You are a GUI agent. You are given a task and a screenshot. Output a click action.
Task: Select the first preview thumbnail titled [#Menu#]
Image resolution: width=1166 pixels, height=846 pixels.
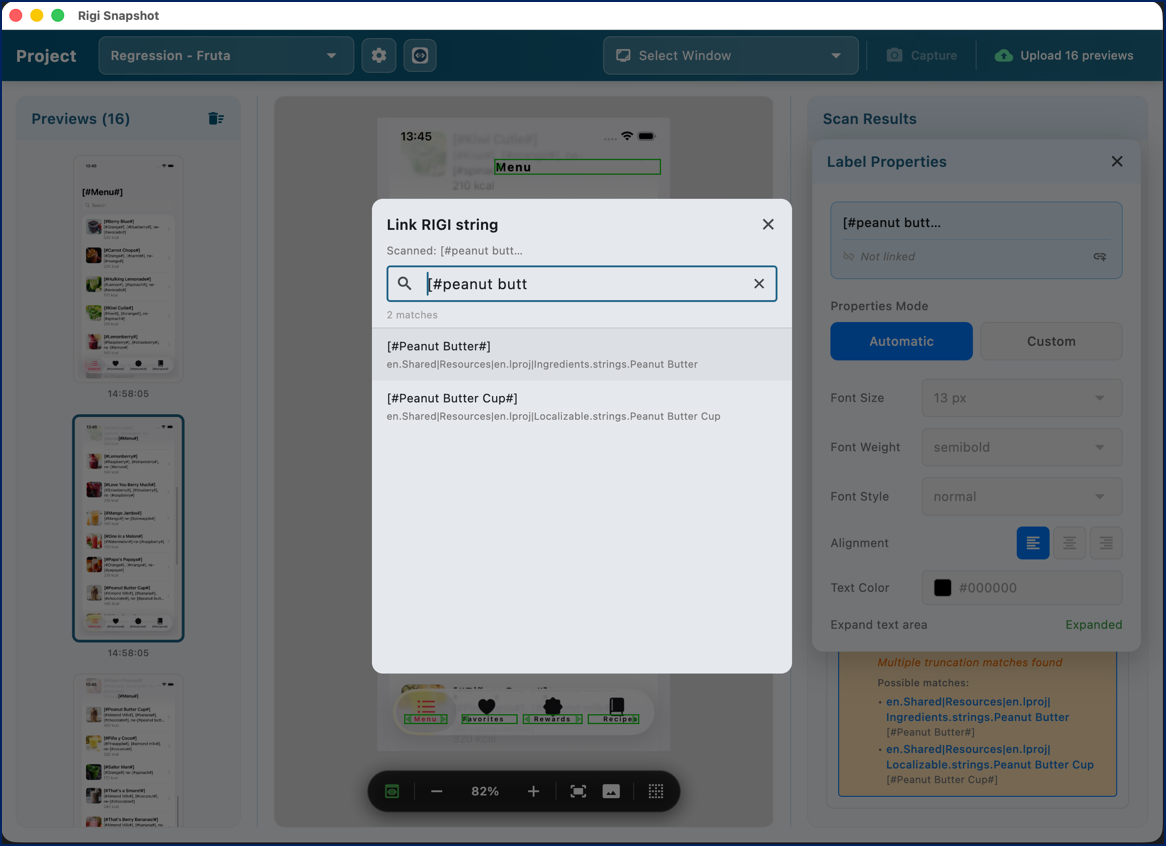(x=128, y=269)
